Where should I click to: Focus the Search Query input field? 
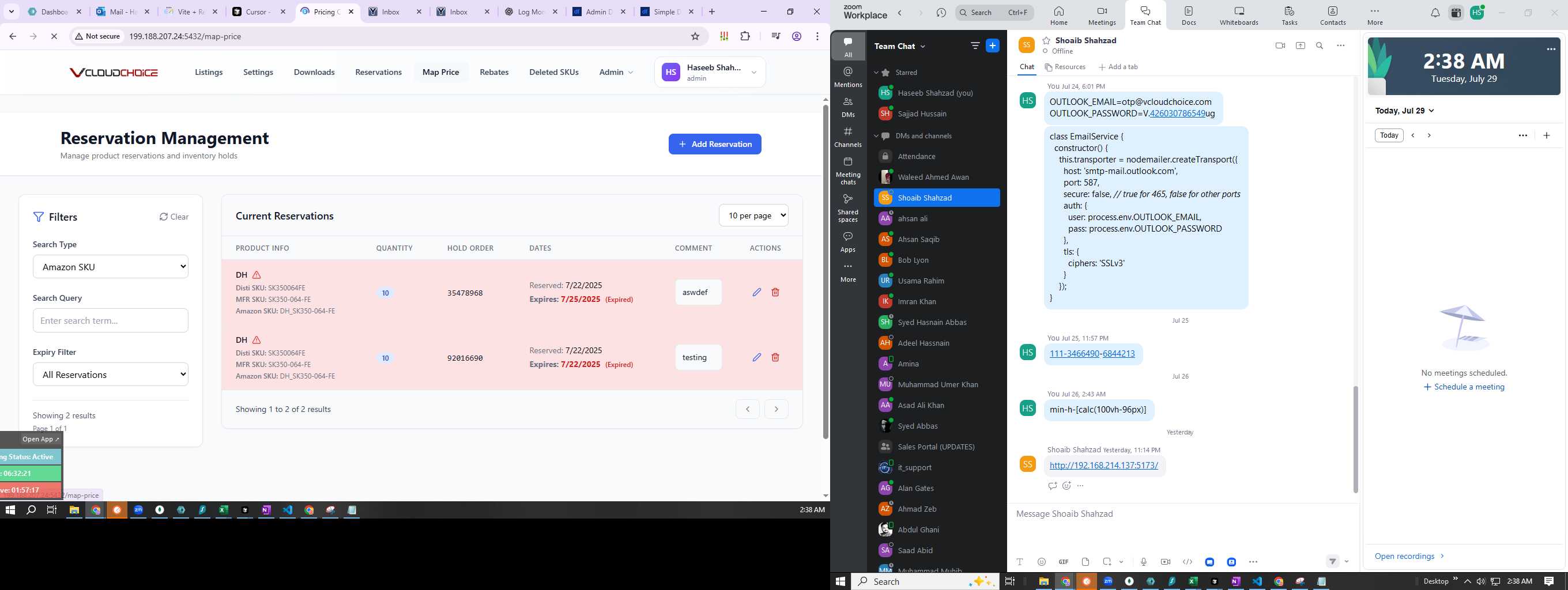tap(111, 320)
